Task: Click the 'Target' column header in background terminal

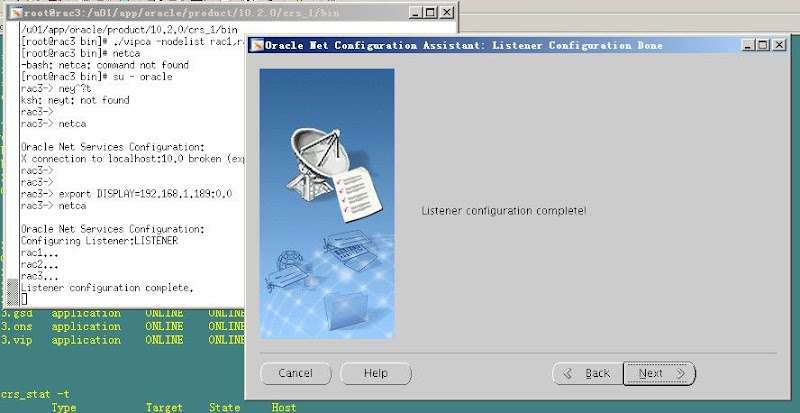Action: coord(164,407)
